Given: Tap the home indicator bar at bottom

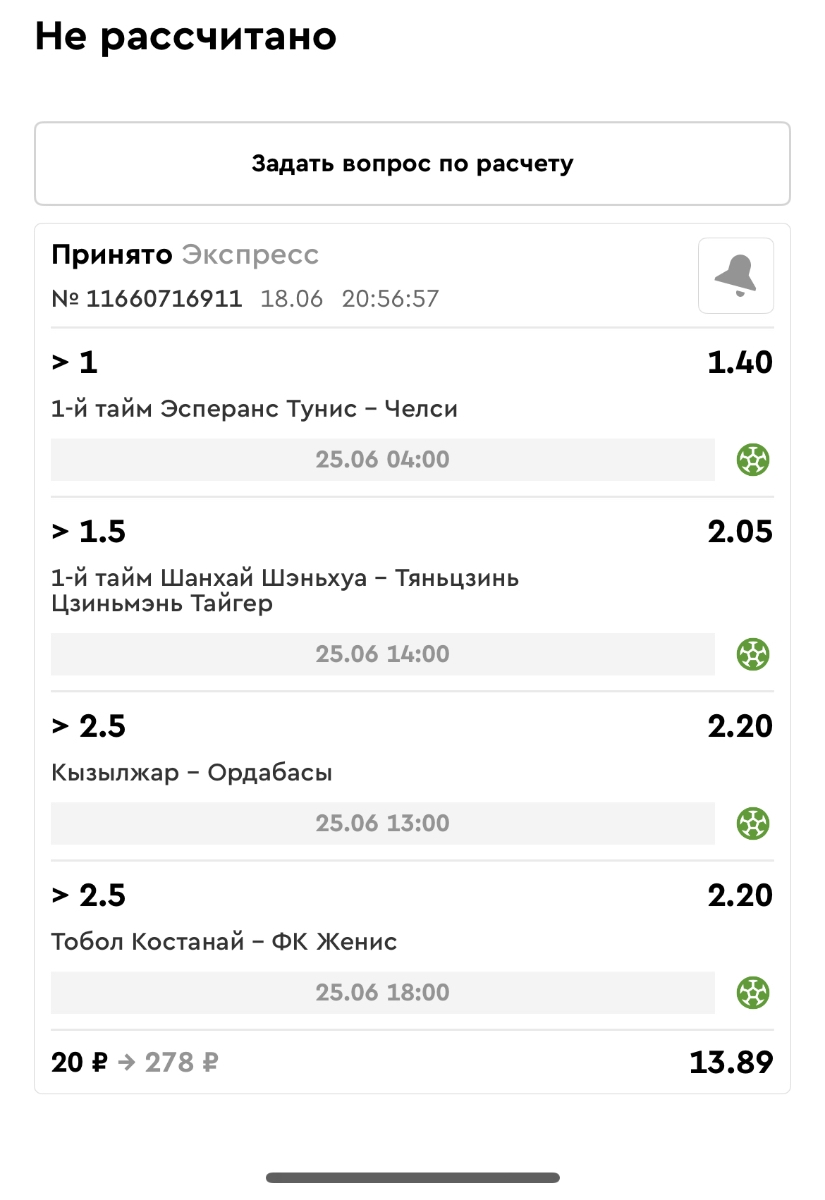Looking at the screenshot, I should [x=412, y=1178].
